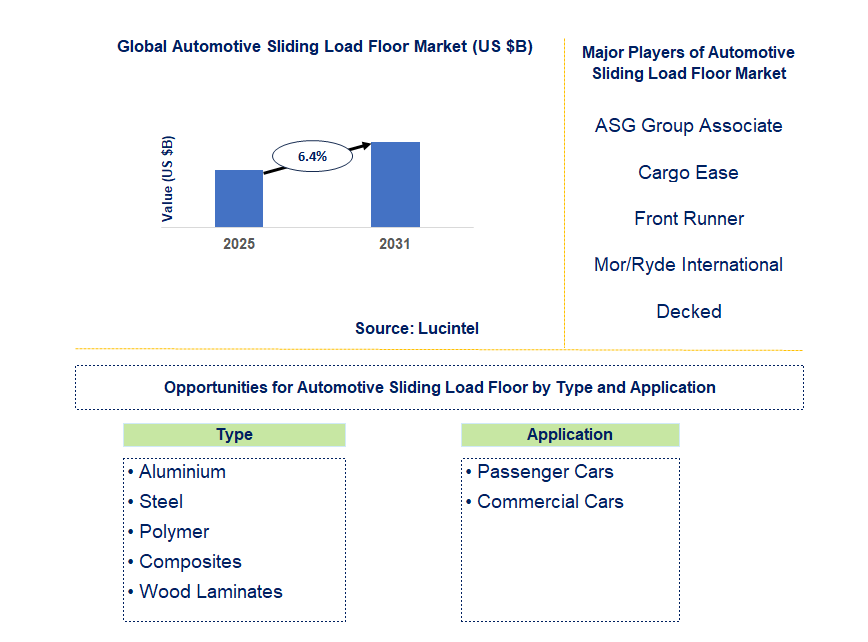Select the 'Aluminium' bullet item
868x642 pixels.
[177, 472]
